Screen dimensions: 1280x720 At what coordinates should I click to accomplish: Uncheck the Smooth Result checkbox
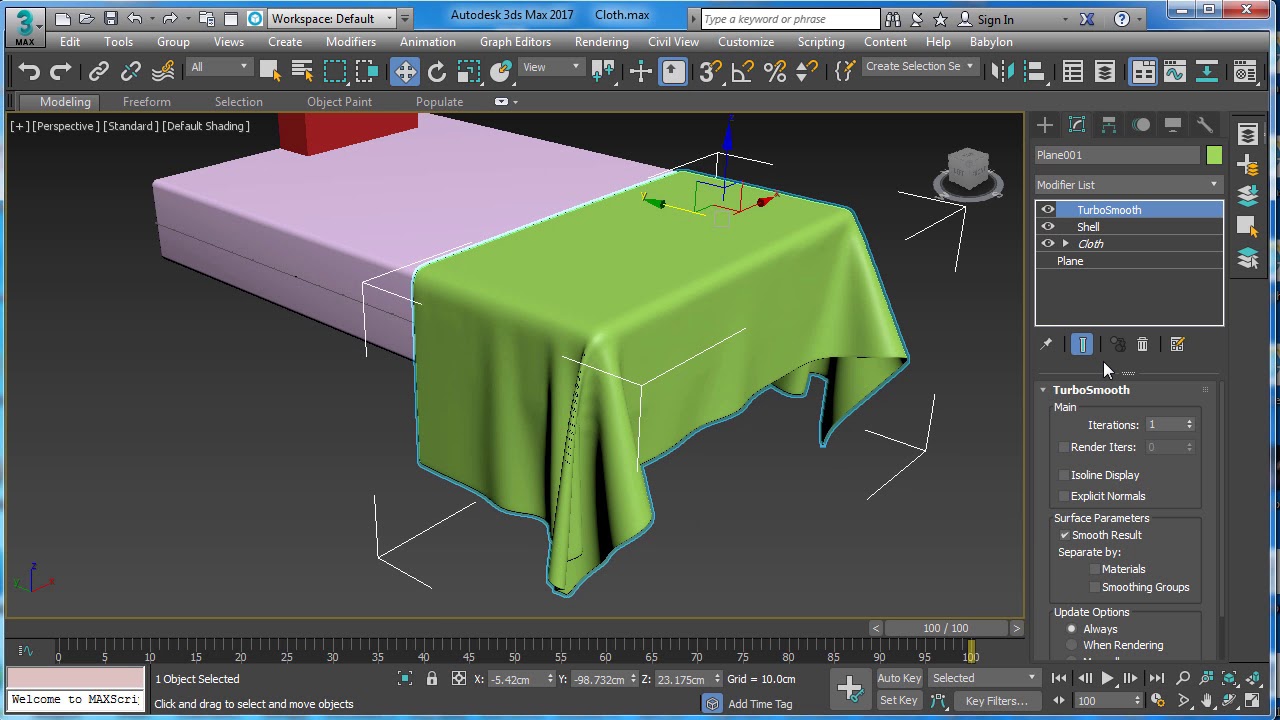1064,535
